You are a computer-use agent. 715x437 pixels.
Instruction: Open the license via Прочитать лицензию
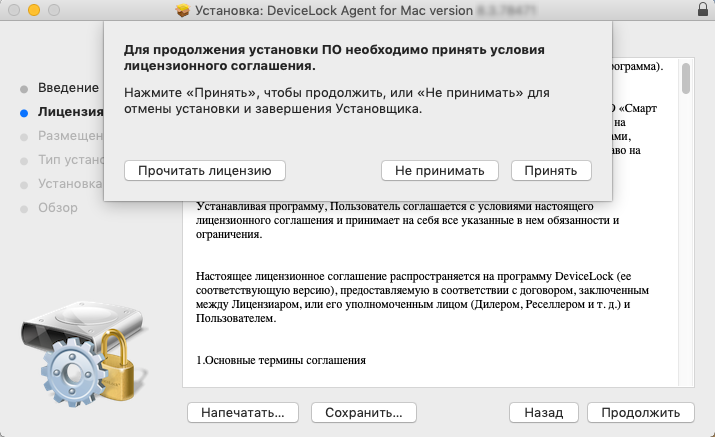coord(205,171)
